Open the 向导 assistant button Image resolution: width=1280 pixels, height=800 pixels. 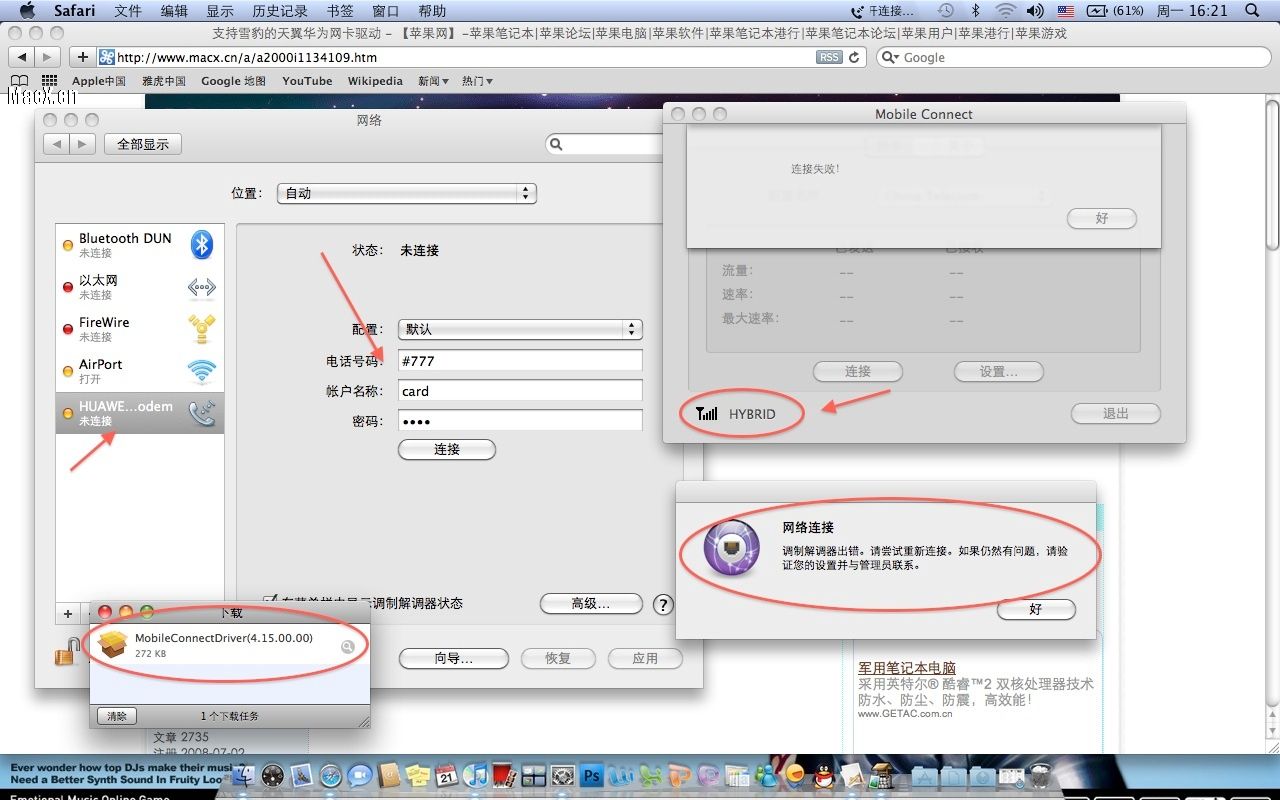click(454, 659)
